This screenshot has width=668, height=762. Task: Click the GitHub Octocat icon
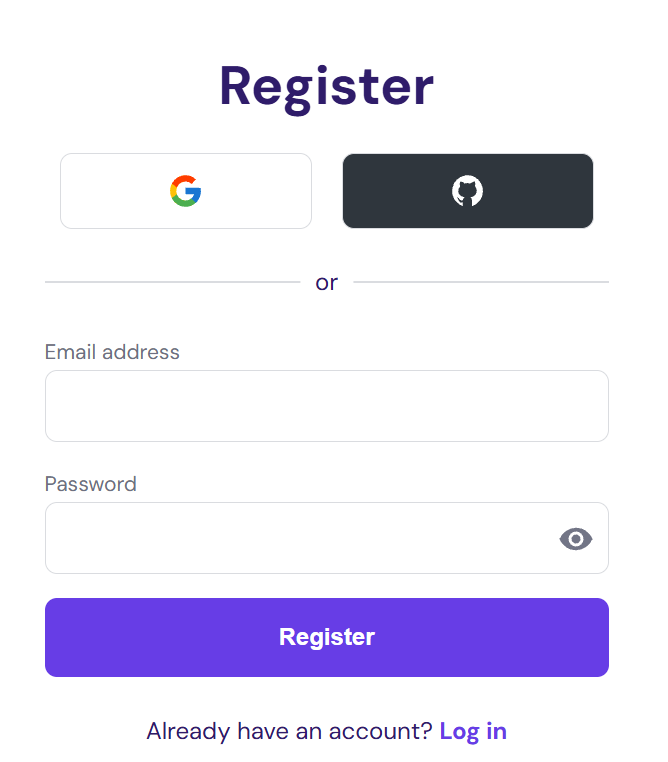[x=467, y=191]
